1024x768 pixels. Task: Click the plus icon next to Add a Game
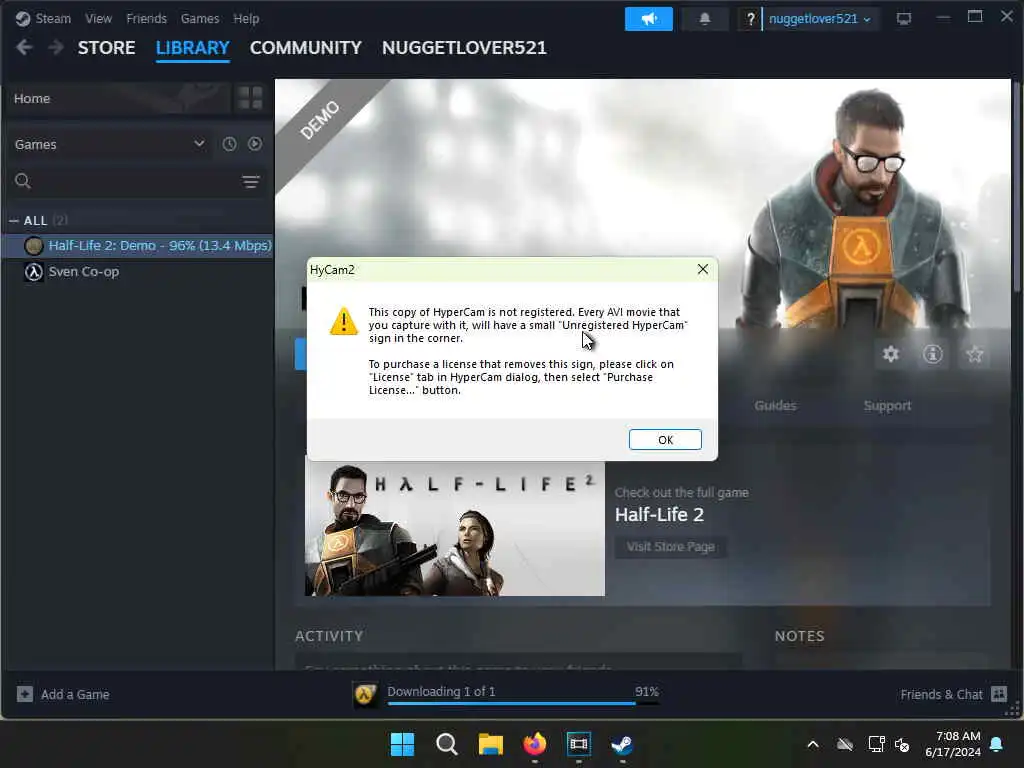(25, 694)
